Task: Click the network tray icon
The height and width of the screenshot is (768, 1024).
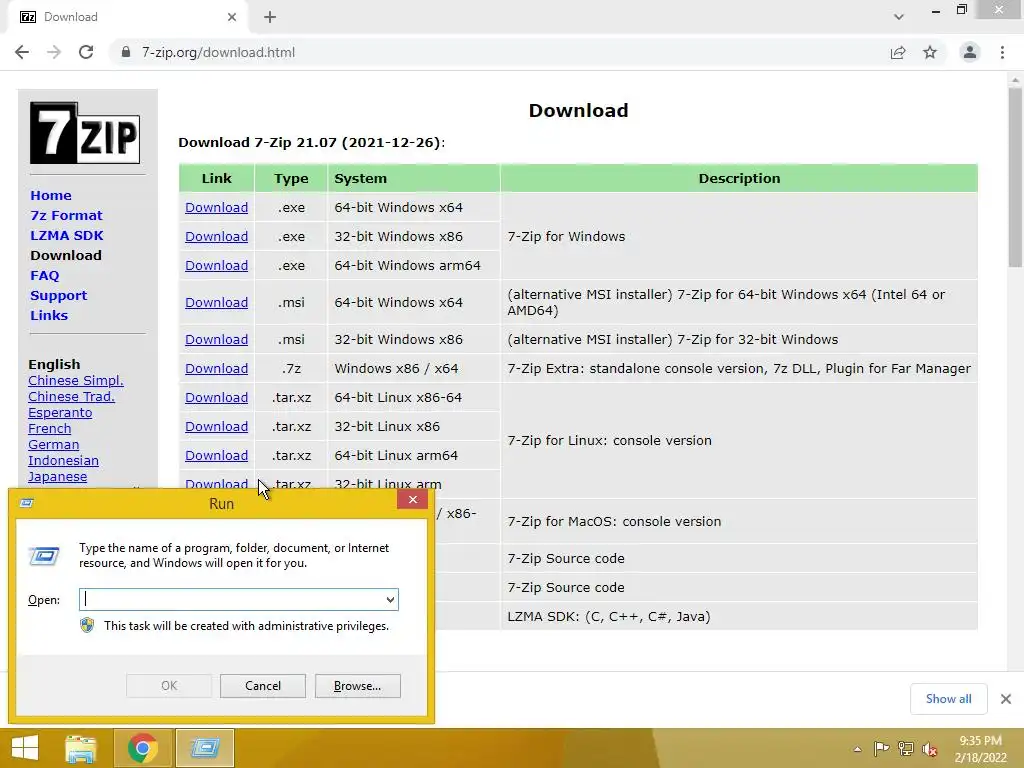Action: coord(906,748)
